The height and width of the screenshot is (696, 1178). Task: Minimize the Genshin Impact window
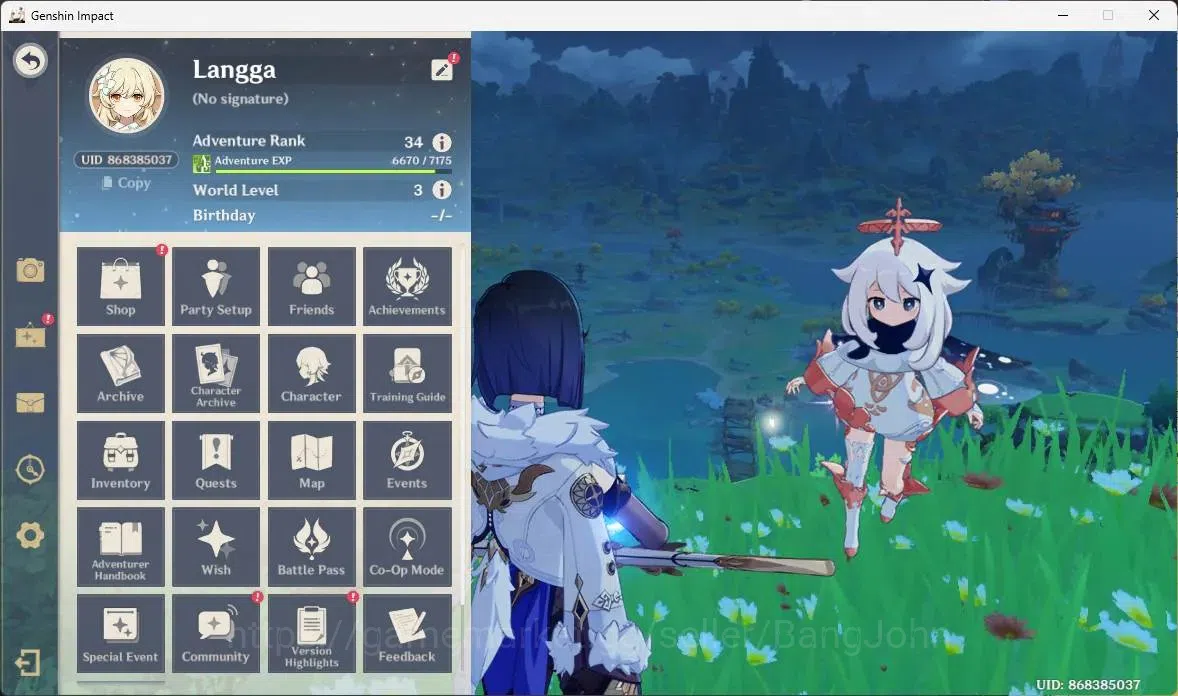pyautogui.click(x=1063, y=15)
